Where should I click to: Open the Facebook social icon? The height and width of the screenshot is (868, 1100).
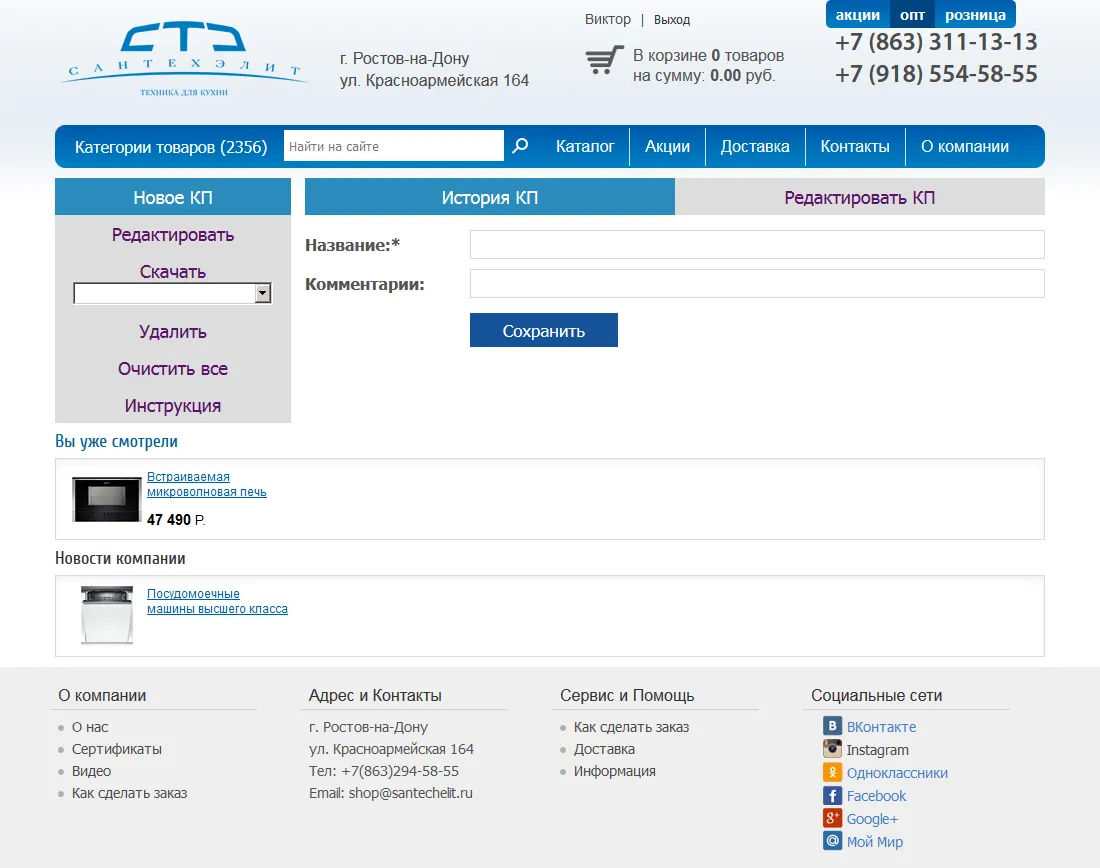coord(832,795)
